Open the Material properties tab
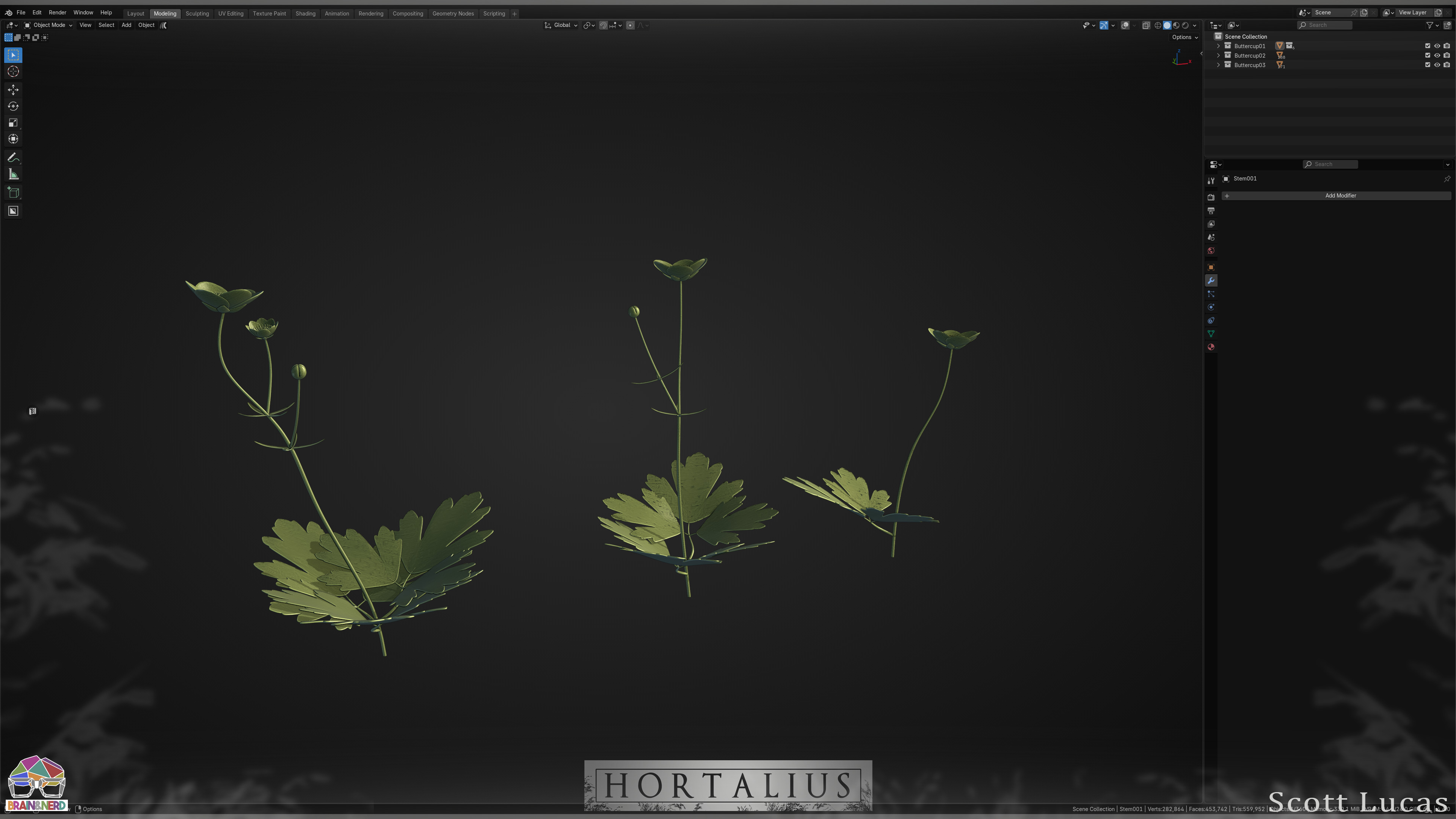The height and width of the screenshot is (819, 1456). [1211, 347]
